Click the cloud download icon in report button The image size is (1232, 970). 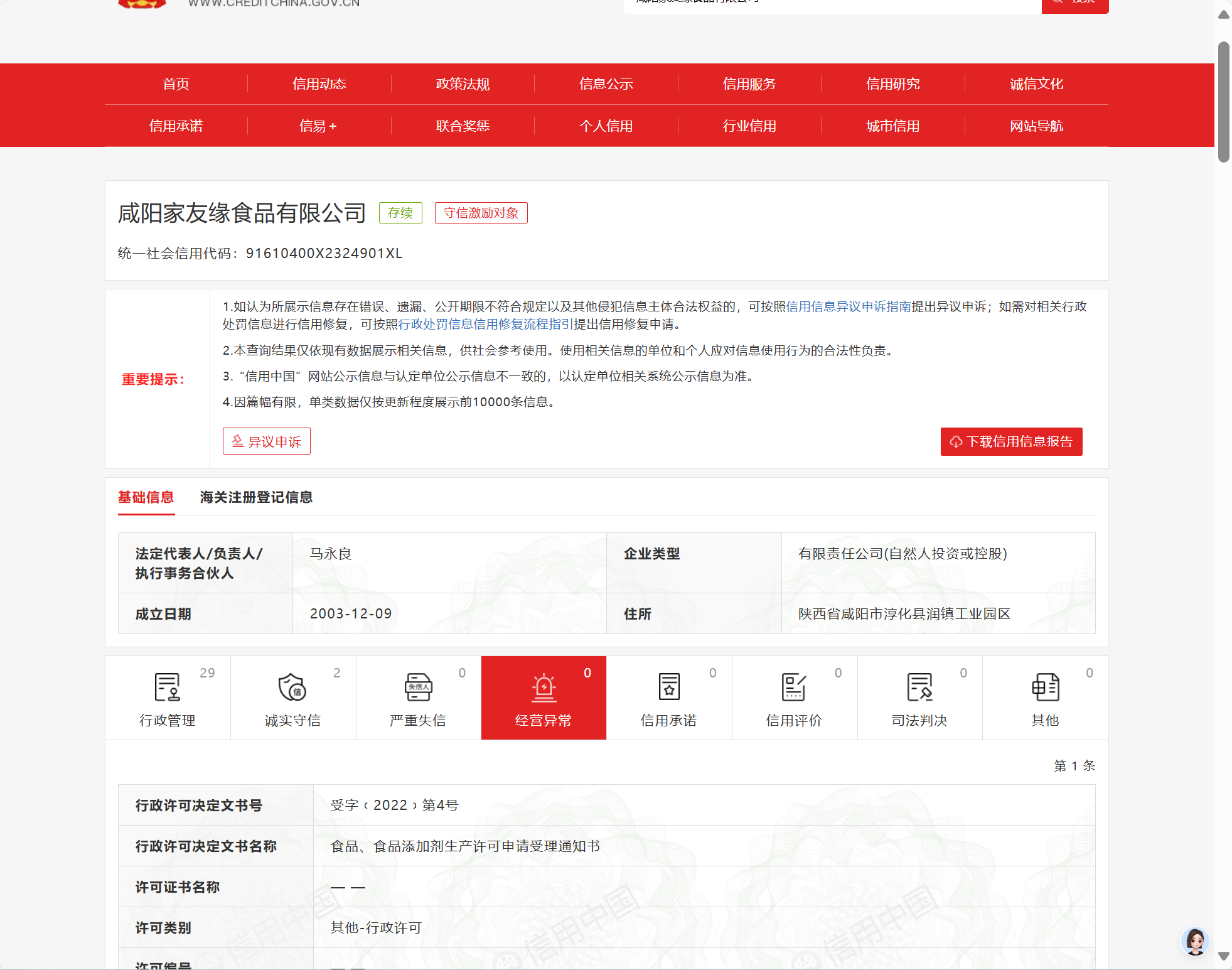[x=956, y=441]
